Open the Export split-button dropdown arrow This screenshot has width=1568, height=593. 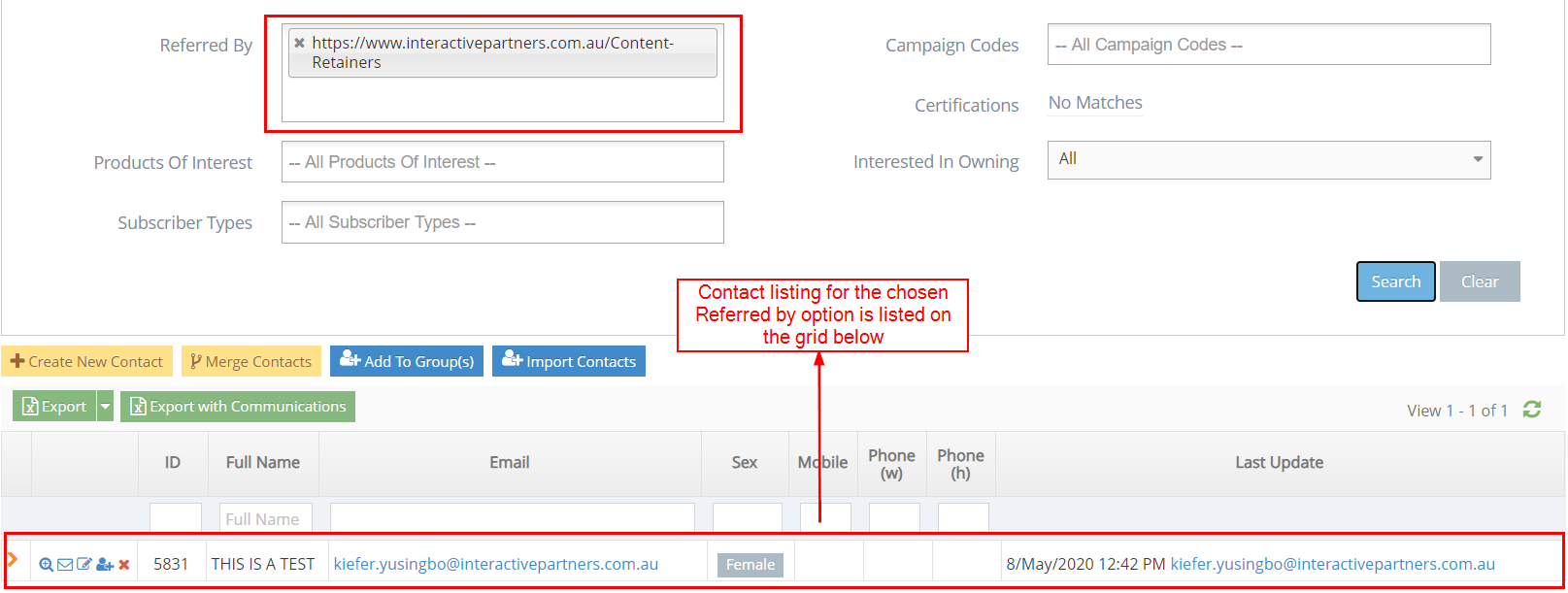click(105, 407)
